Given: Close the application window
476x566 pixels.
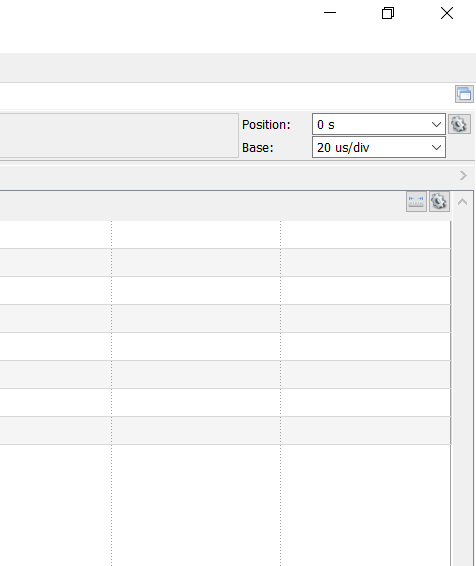Looking at the screenshot, I should coord(447,13).
